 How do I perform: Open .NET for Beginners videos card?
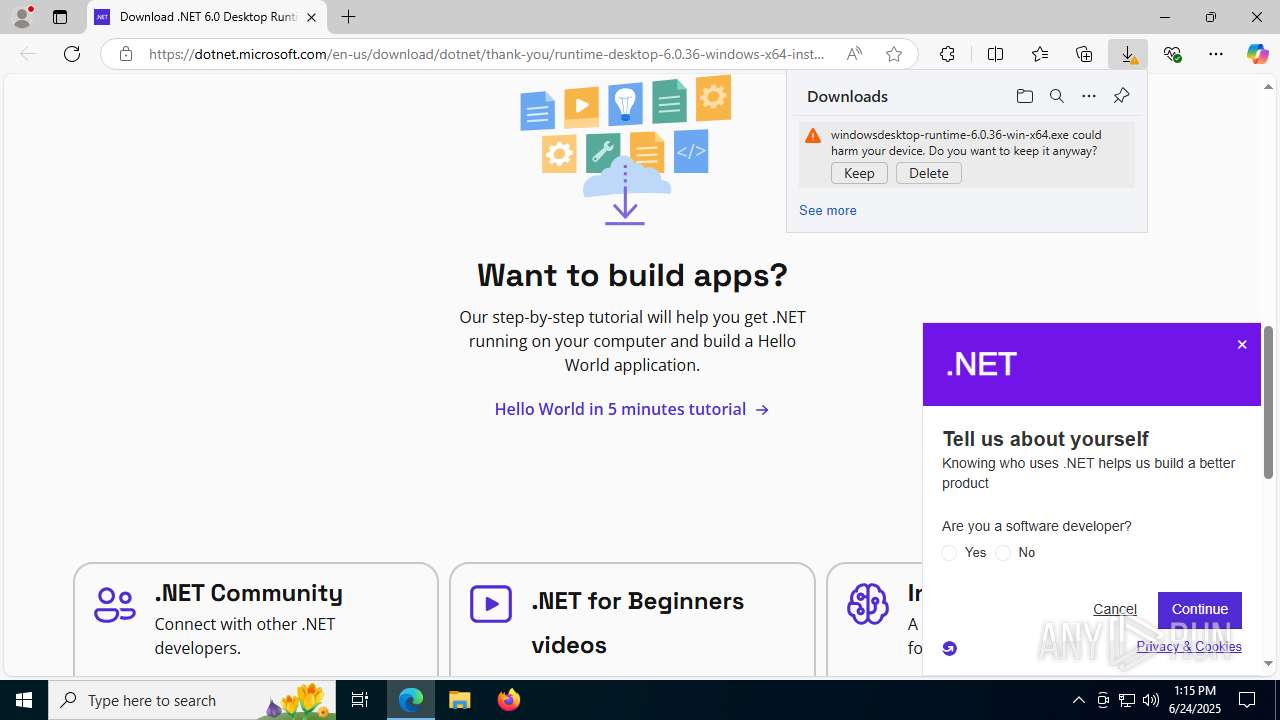(632, 619)
